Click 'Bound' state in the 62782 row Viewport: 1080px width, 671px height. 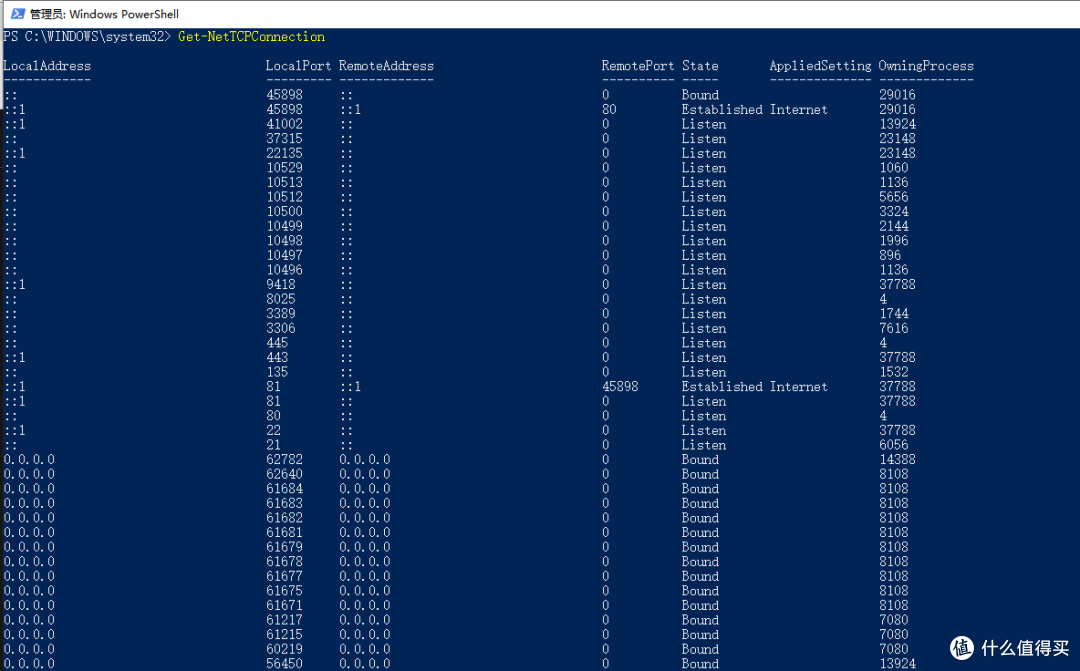[700, 460]
